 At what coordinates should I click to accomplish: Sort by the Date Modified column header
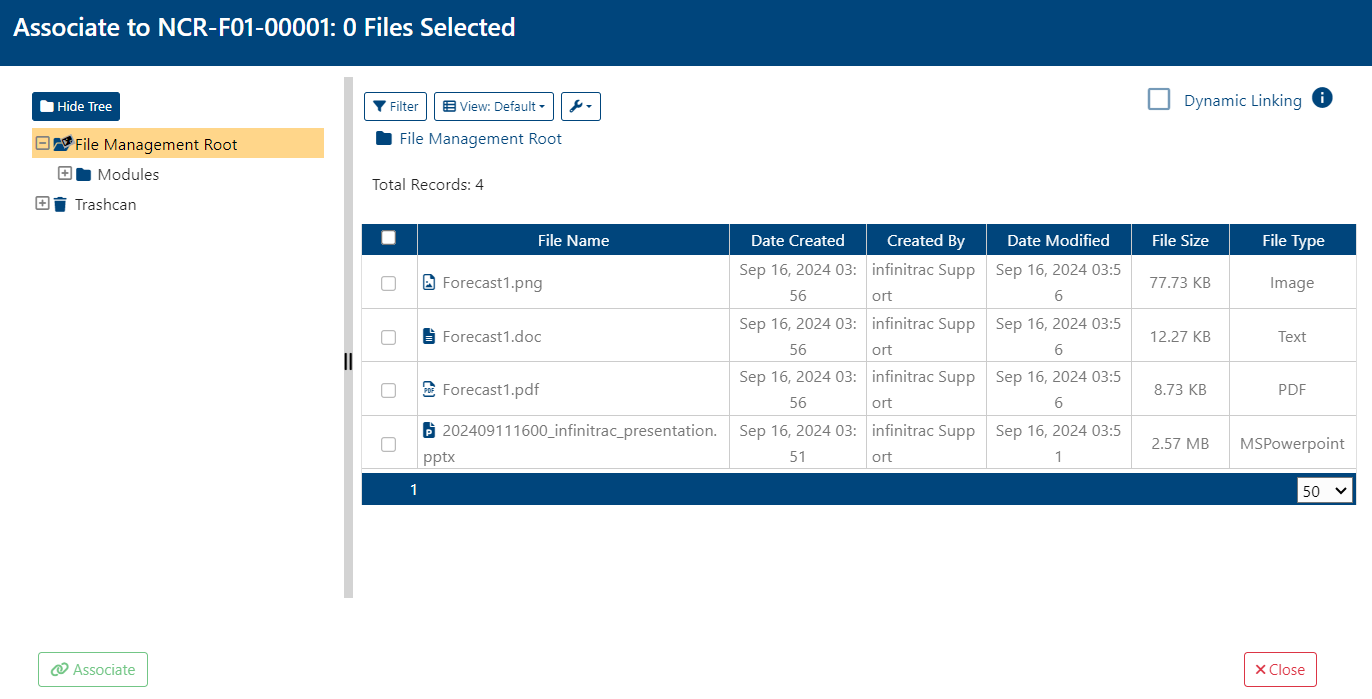[x=1058, y=240]
